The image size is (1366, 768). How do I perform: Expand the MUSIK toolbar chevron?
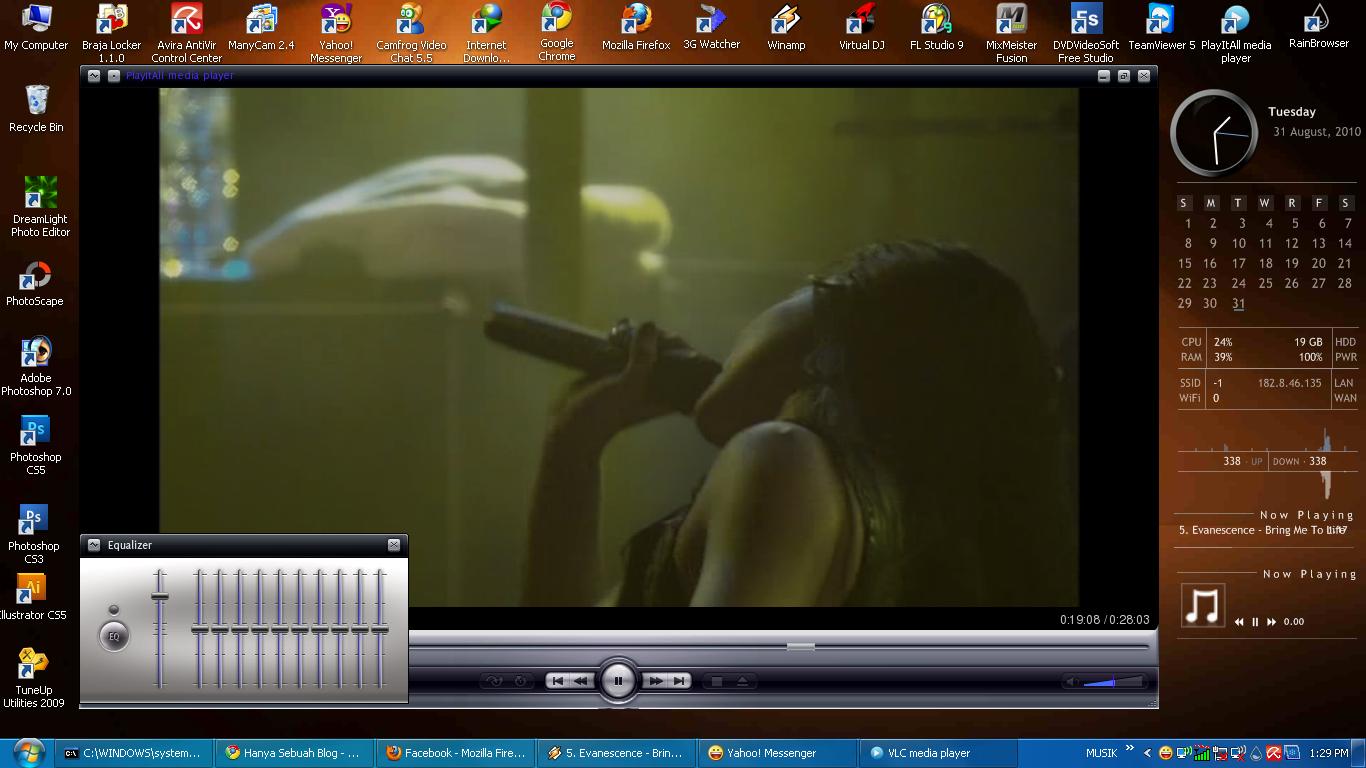pyautogui.click(x=1130, y=748)
